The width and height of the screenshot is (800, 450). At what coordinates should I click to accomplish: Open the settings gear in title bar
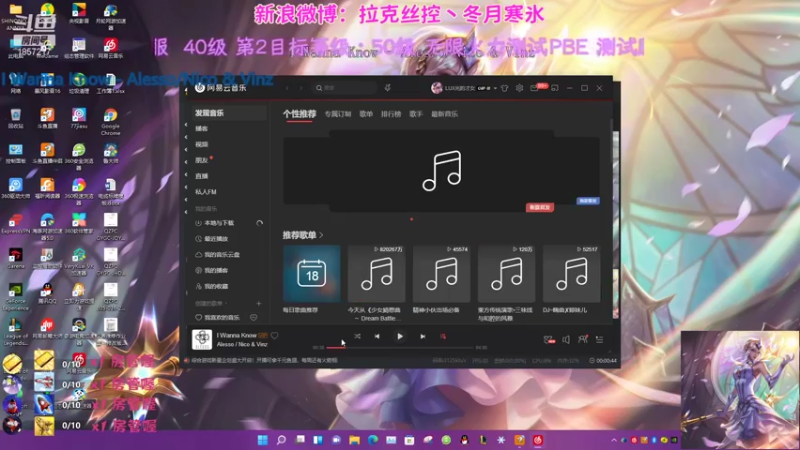519,88
